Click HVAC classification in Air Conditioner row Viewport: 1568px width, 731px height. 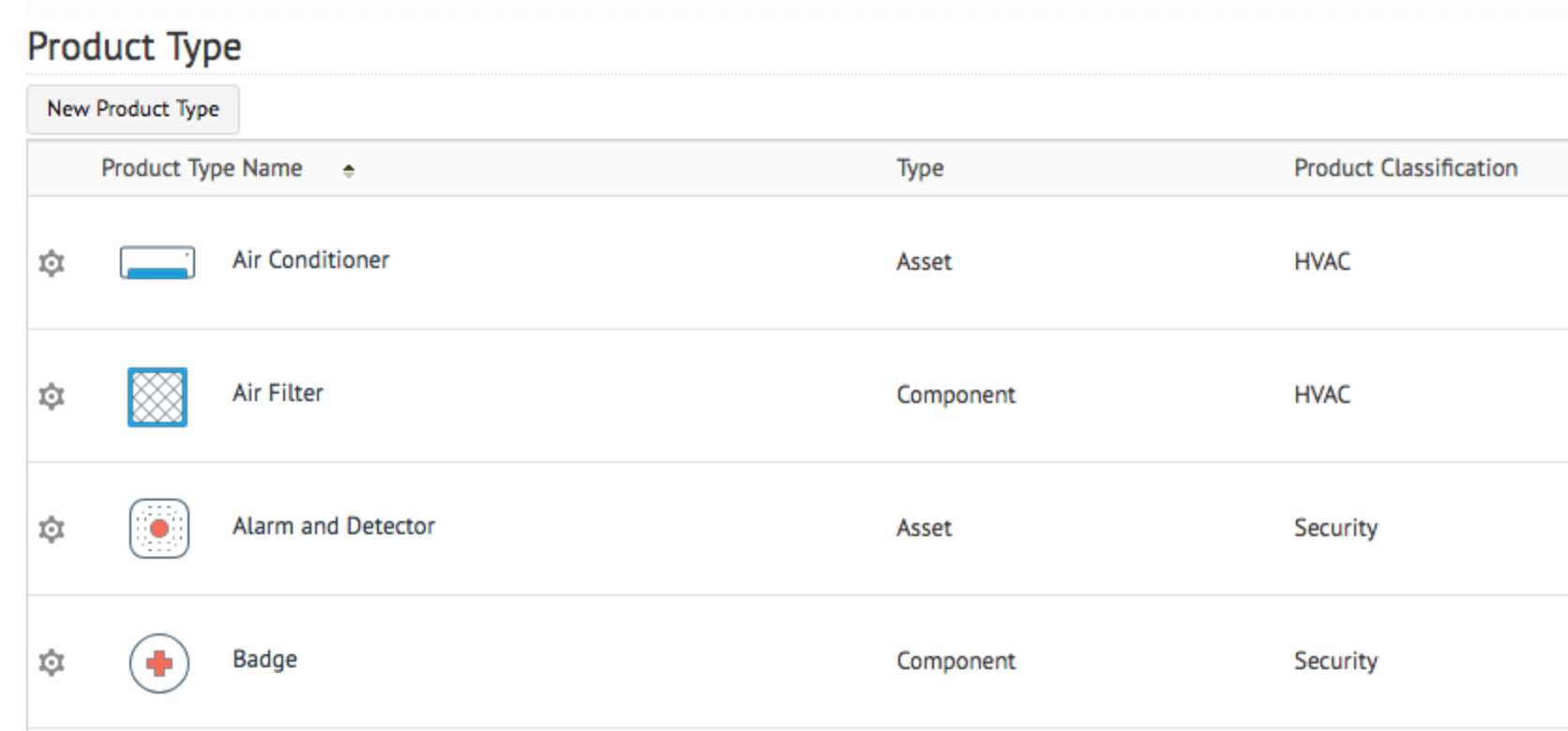pyautogui.click(x=1322, y=261)
